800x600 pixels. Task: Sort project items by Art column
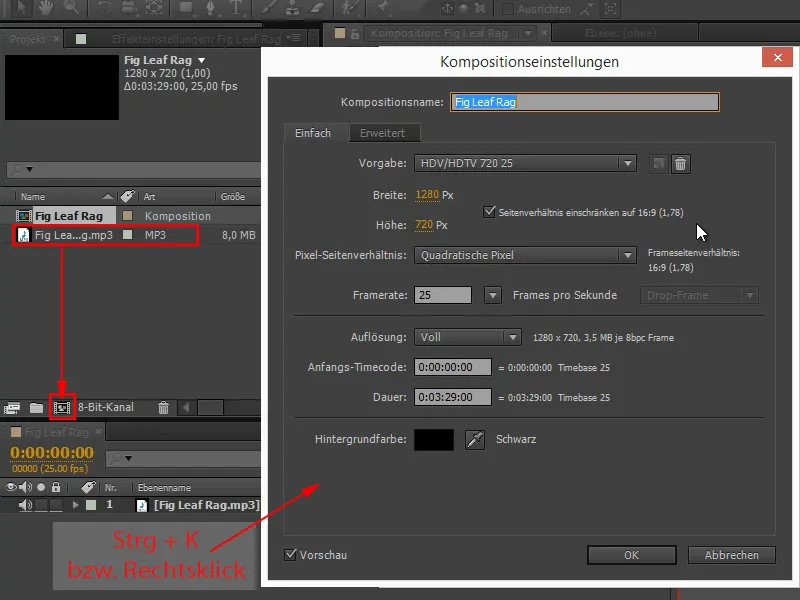(x=149, y=196)
